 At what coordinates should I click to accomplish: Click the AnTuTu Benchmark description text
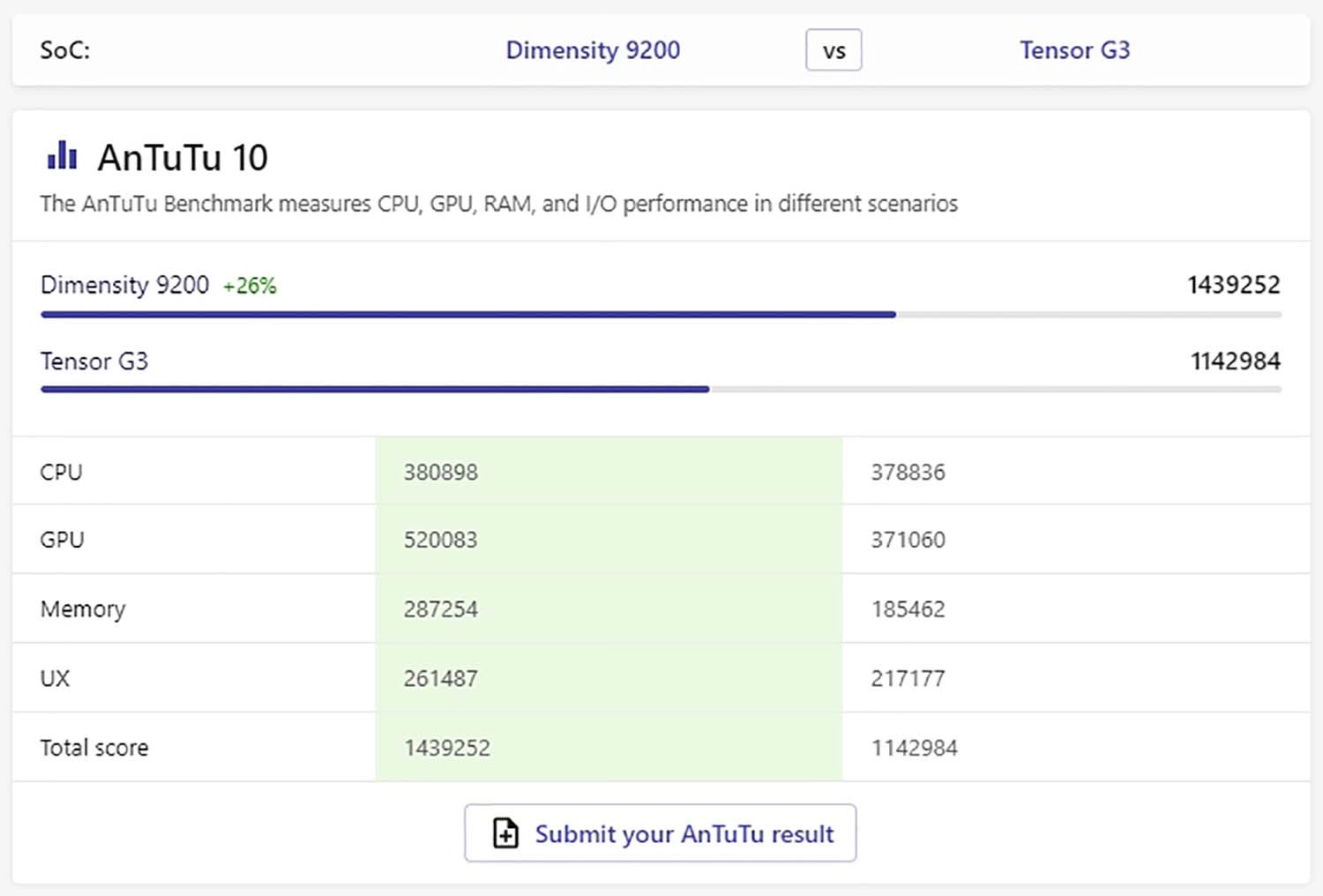coord(498,204)
